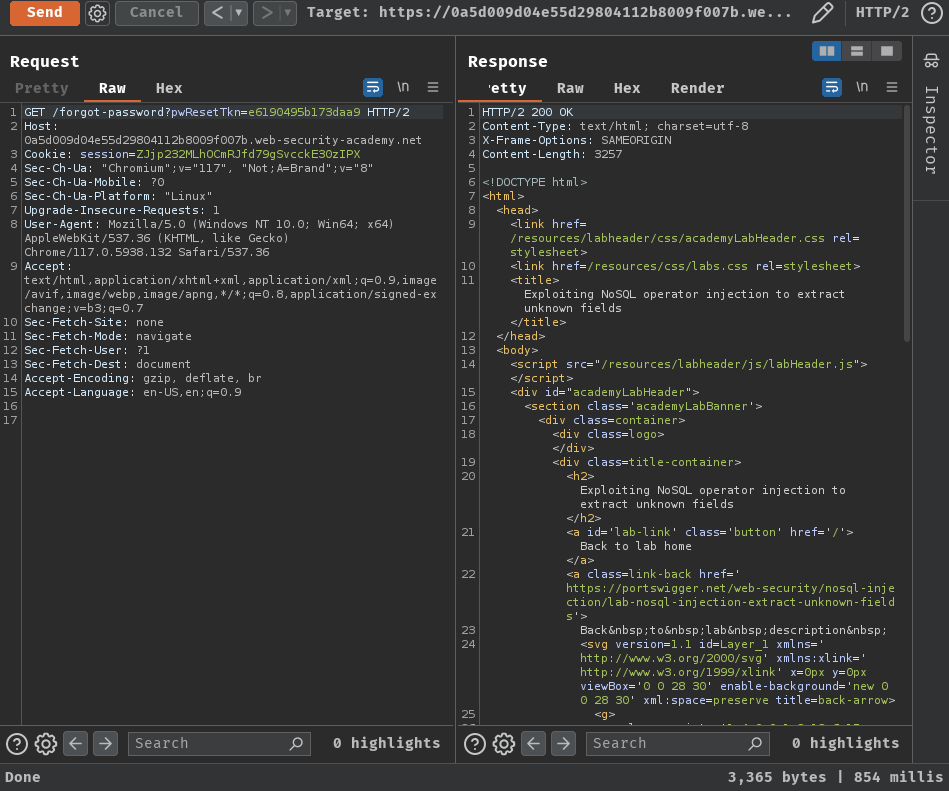Select the Response Pretty tab
949x791 pixels.
pyautogui.click(x=507, y=88)
